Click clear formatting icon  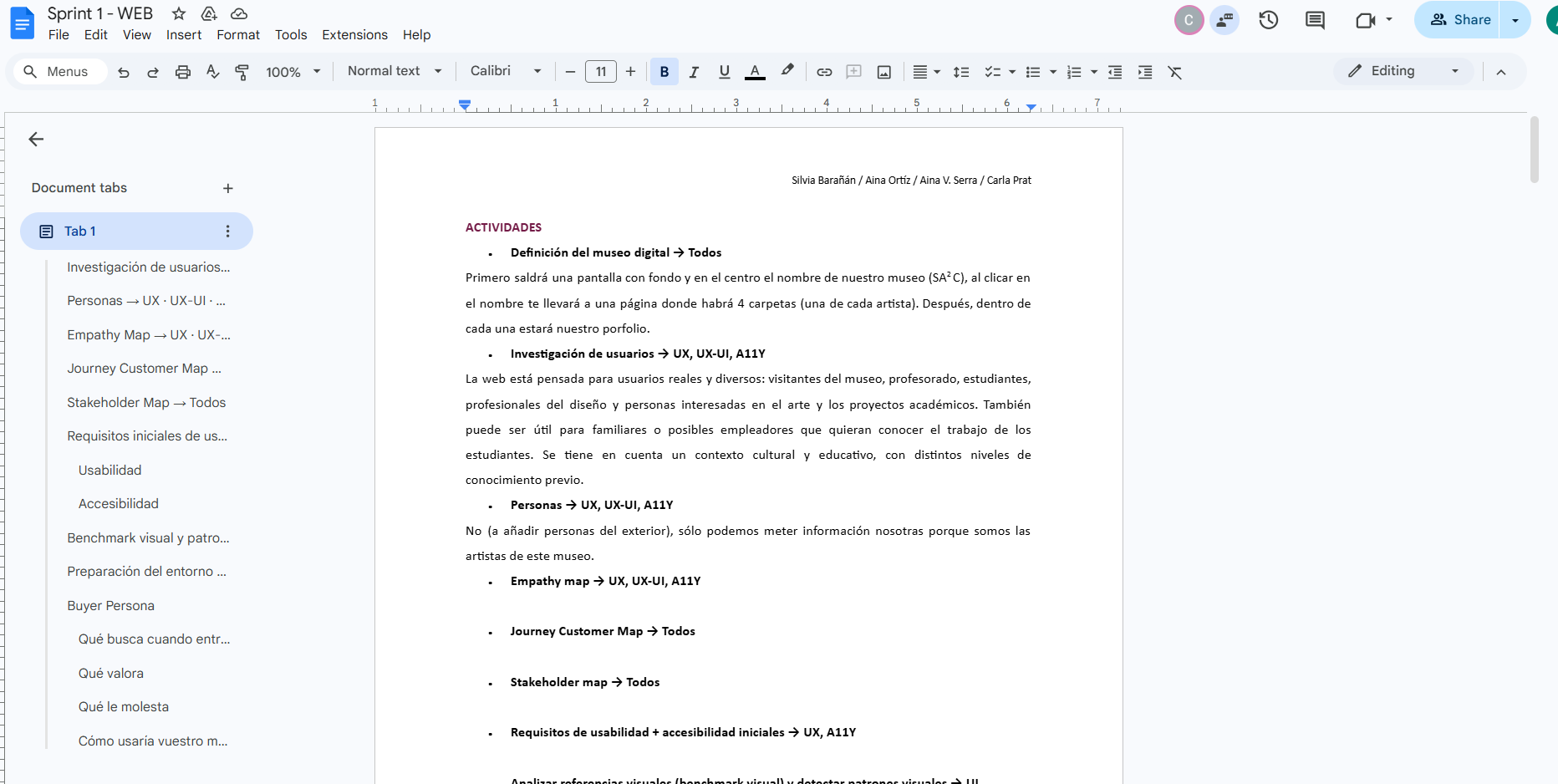(1174, 72)
